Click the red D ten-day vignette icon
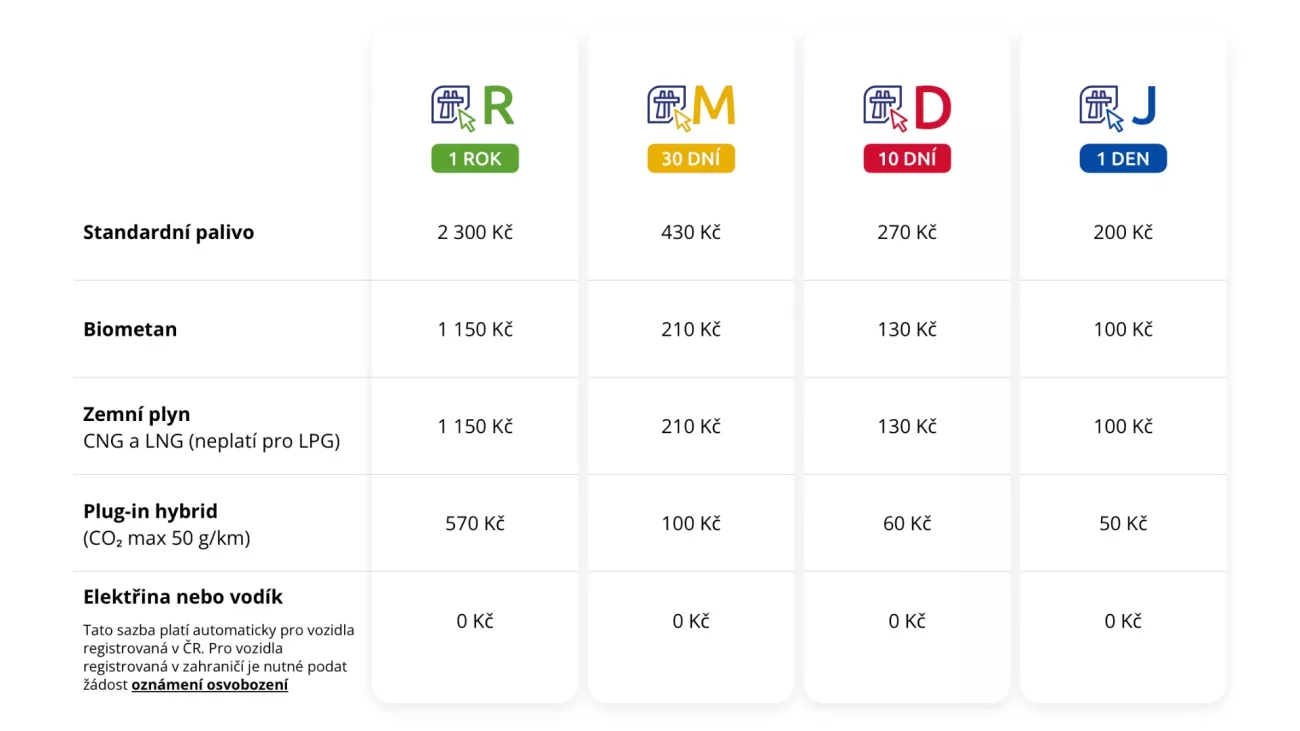 coord(906,108)
